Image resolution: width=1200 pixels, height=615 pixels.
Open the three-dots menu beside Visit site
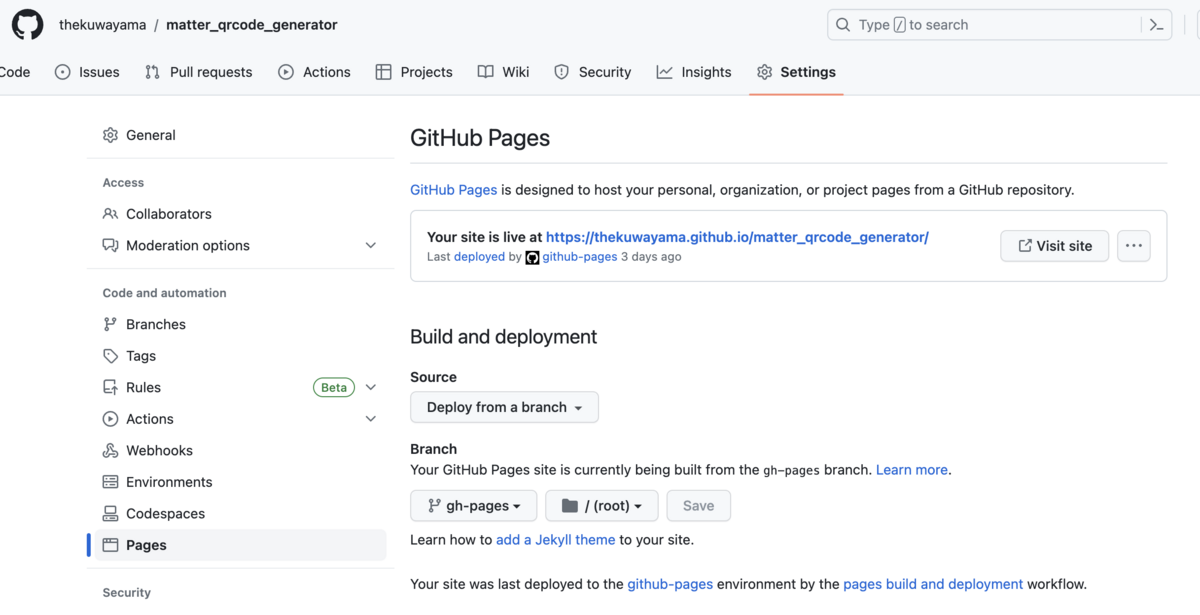[x=1133, y=246]
